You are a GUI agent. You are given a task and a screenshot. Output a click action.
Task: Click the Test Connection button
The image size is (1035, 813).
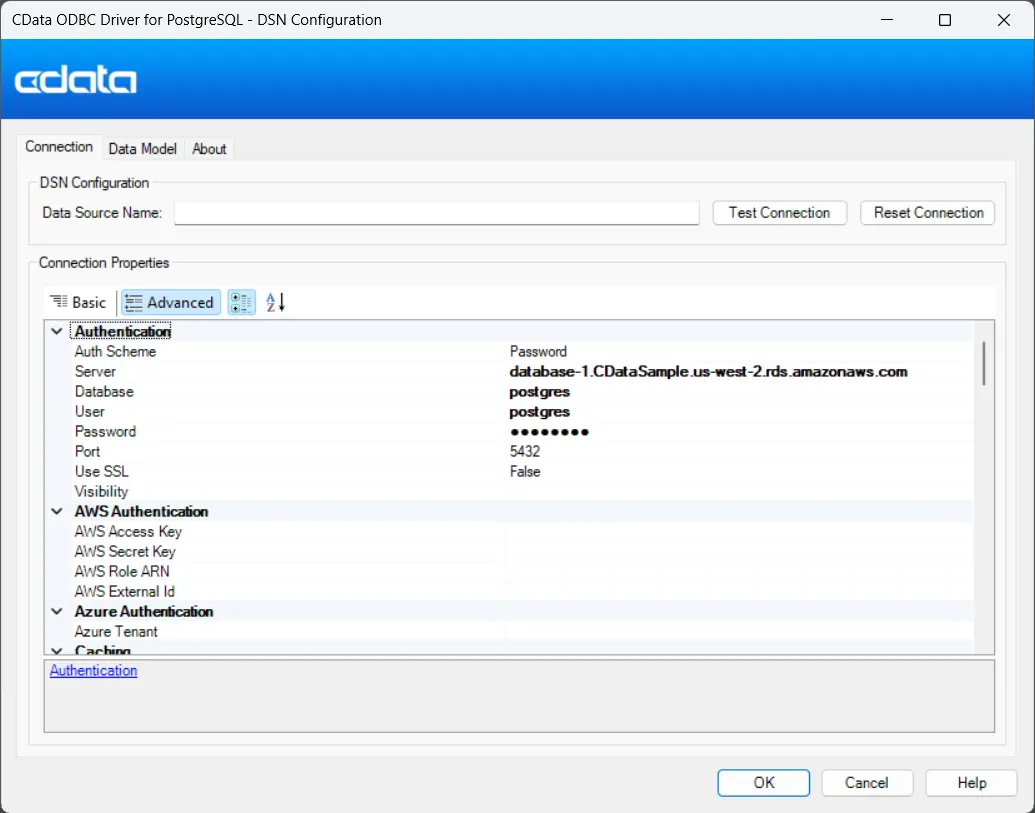[x=779, y=212]
